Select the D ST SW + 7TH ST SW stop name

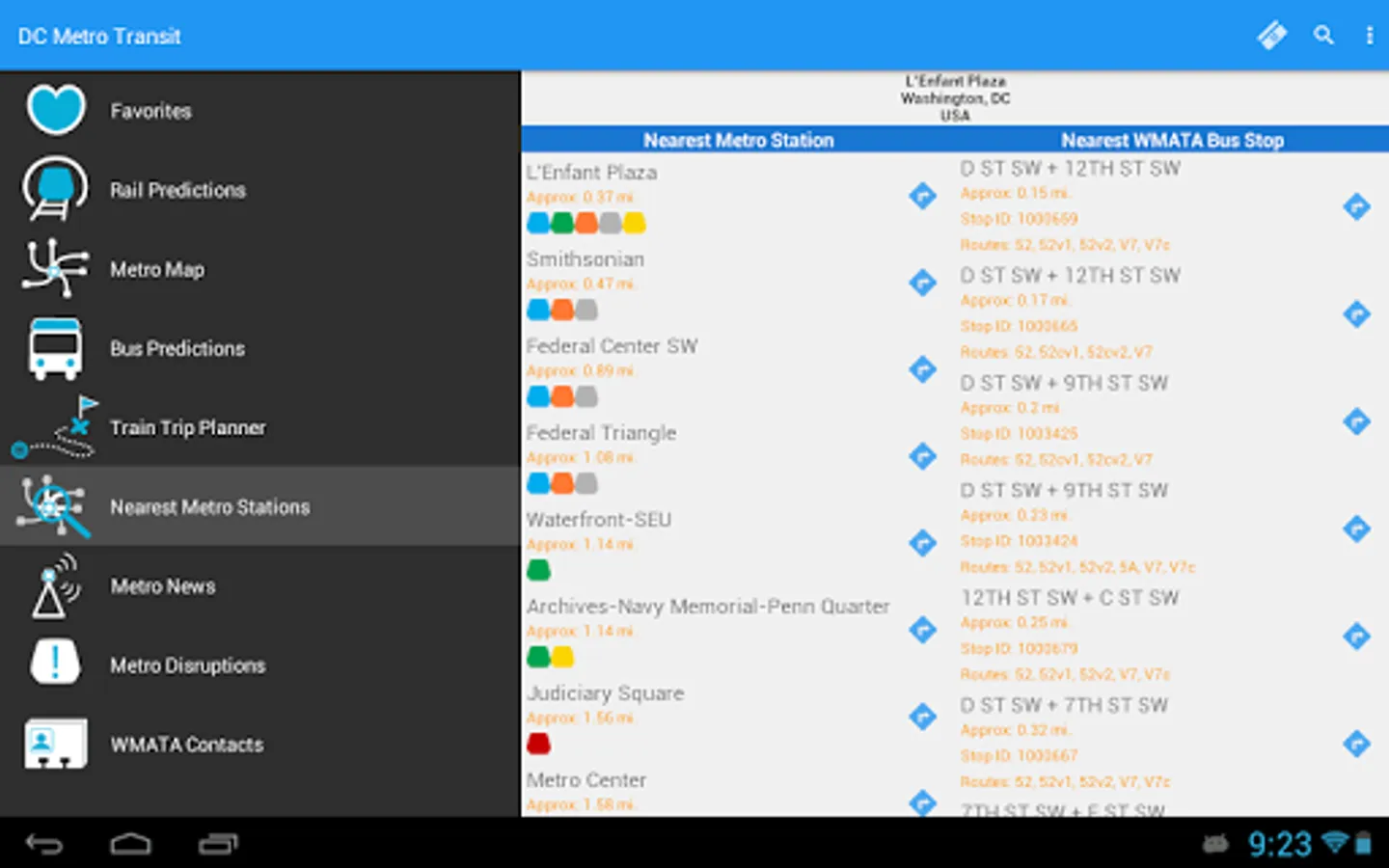(1064, 705)
